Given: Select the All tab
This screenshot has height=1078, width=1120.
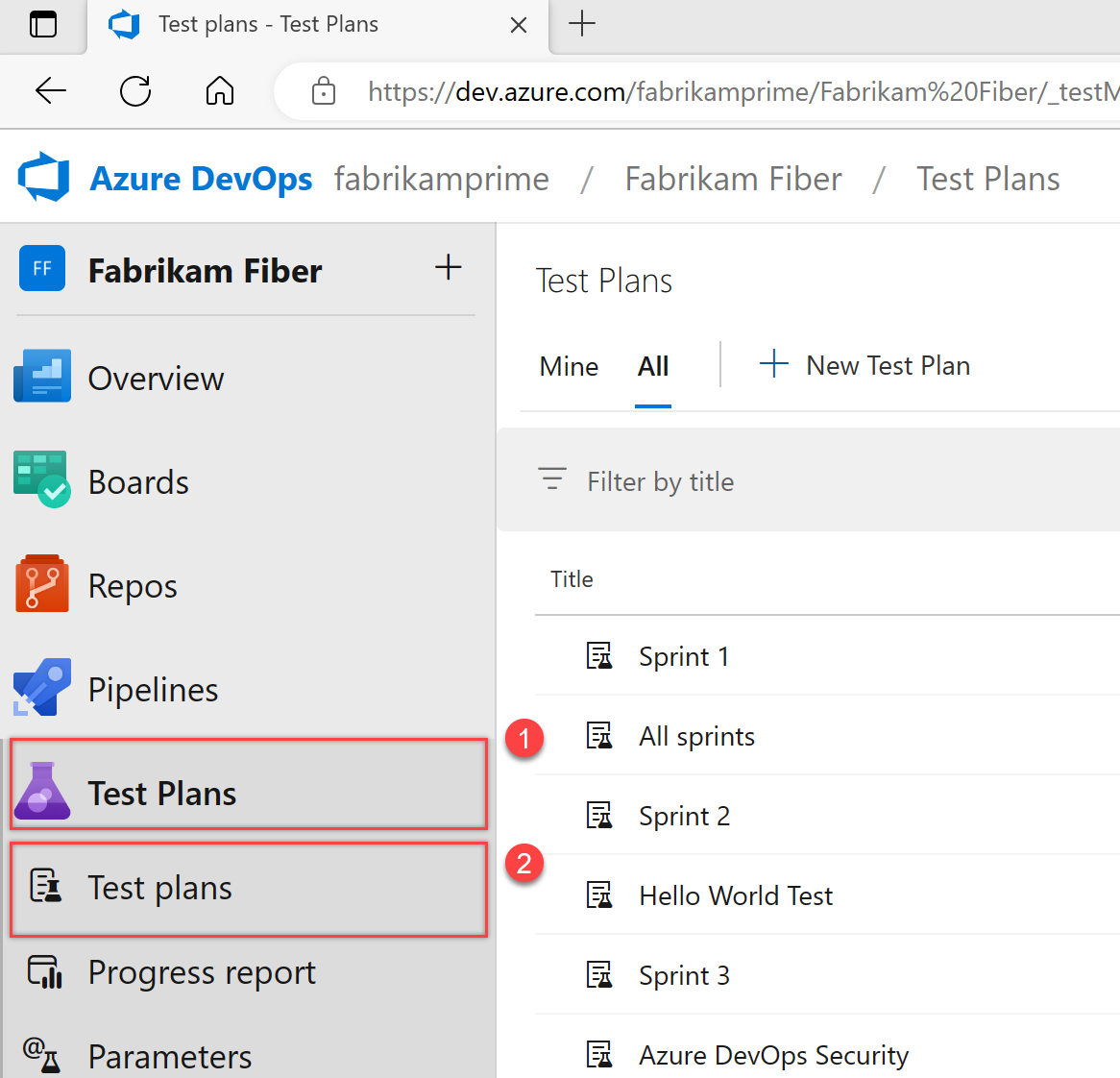Looking at the screenshot, I should coord(653,365).
